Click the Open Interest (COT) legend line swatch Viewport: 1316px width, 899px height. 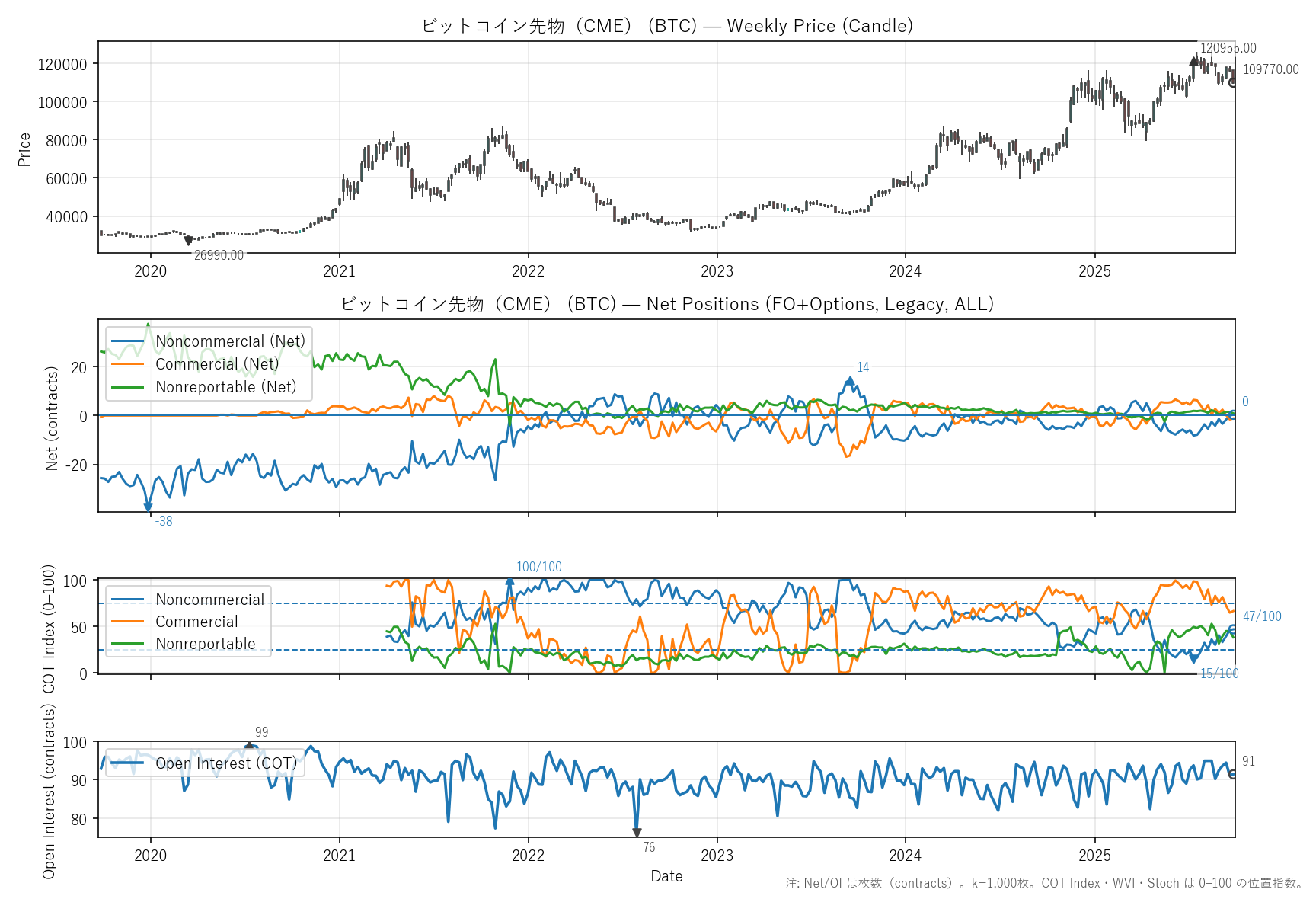point(127,763)
